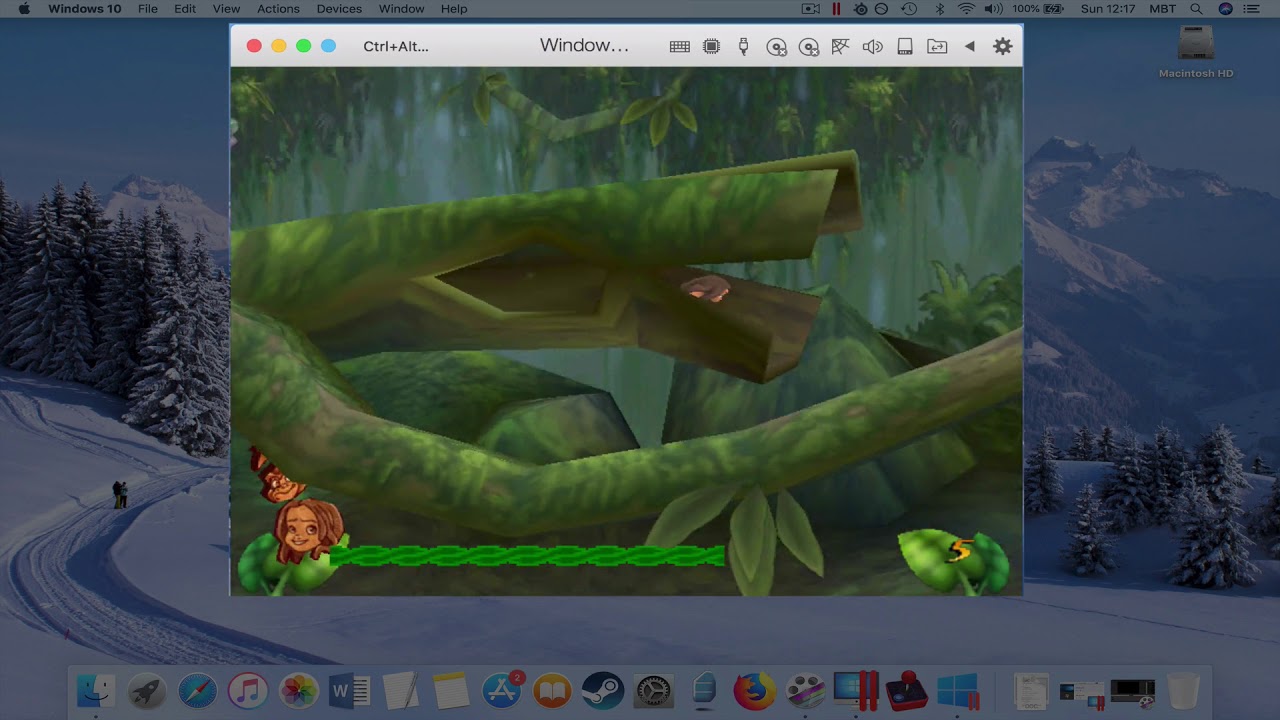1280x720 pixels.
Task: Open the first CD/DVD drive icon
Action: 776,46
